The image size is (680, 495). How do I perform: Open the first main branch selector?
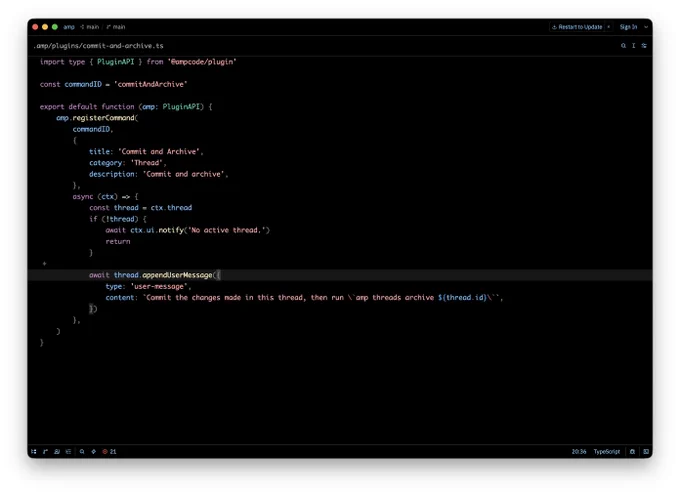(x=90, y=27)
